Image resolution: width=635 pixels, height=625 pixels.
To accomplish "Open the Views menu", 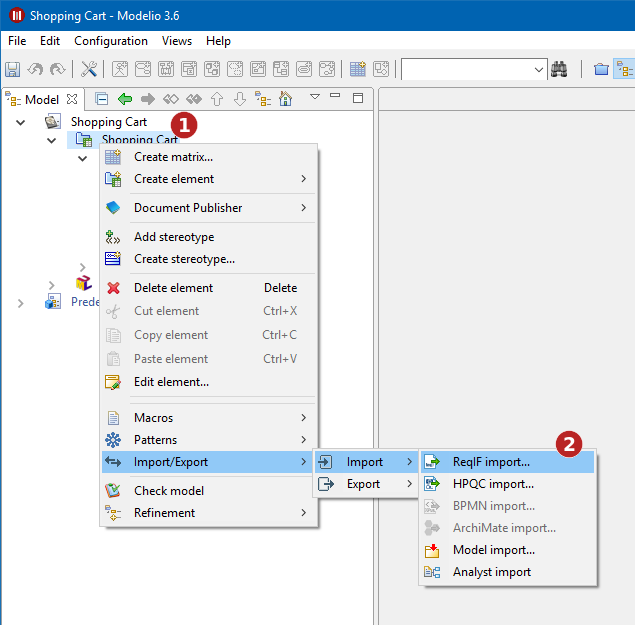I will pos(177,41).
